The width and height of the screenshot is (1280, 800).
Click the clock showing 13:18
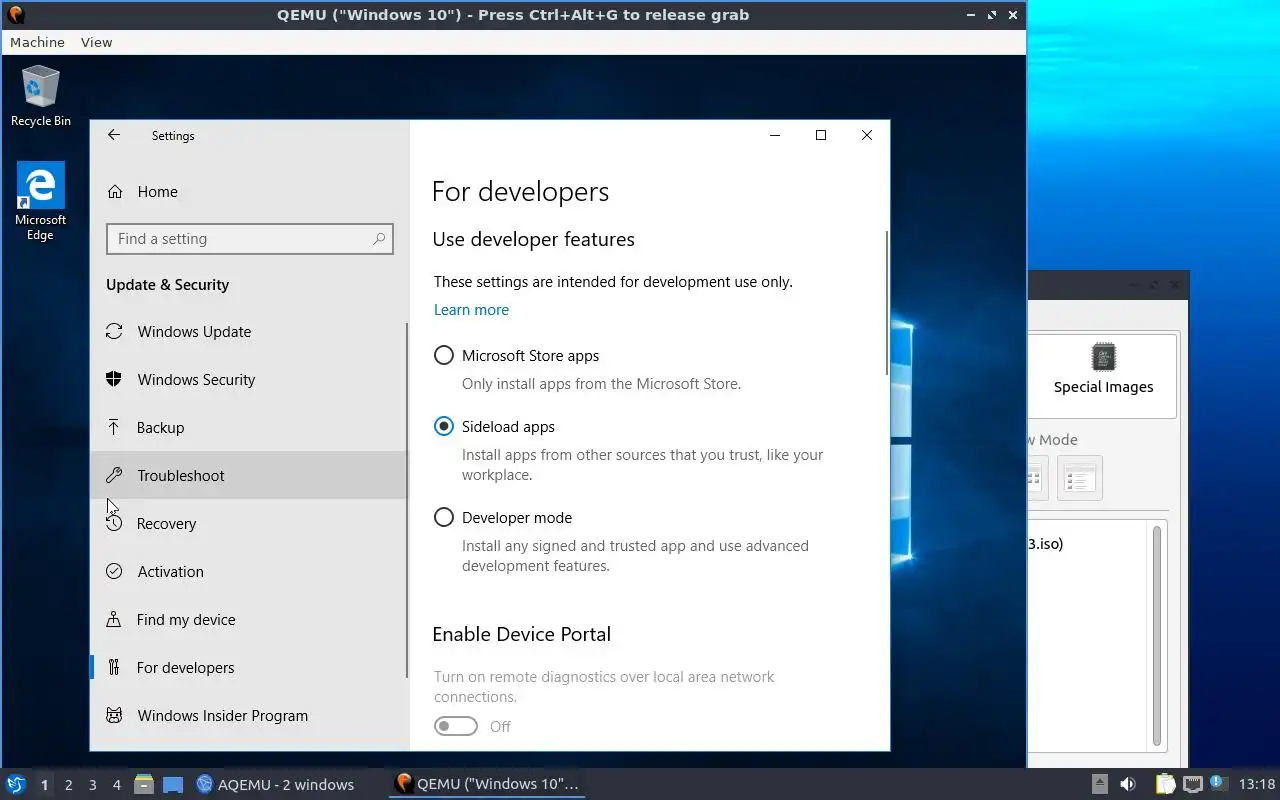pos(1257,784)
